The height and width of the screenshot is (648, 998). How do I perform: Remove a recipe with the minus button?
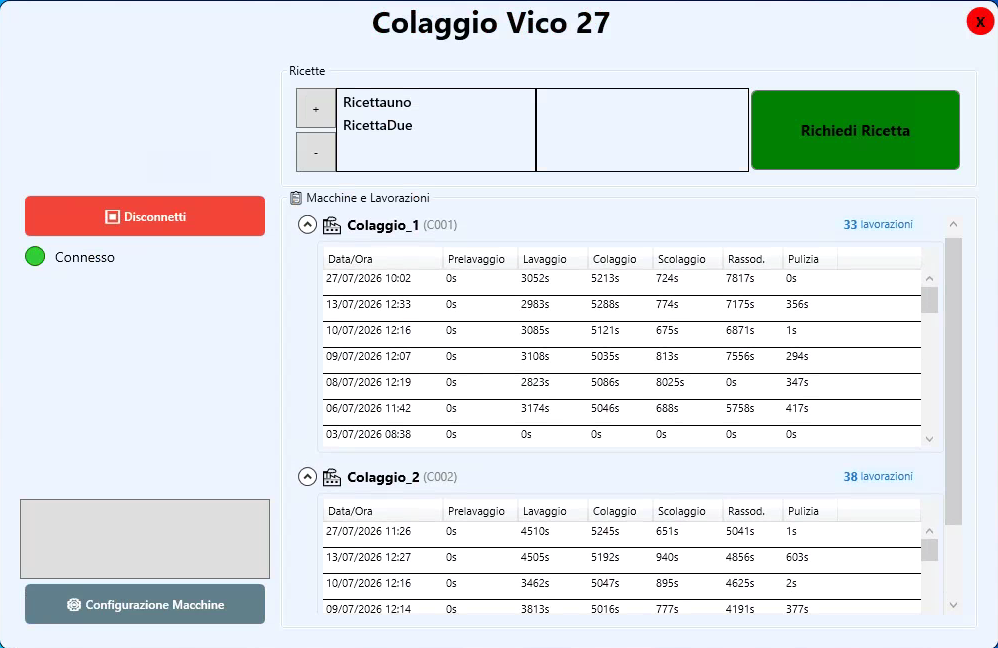pos(316,152)
